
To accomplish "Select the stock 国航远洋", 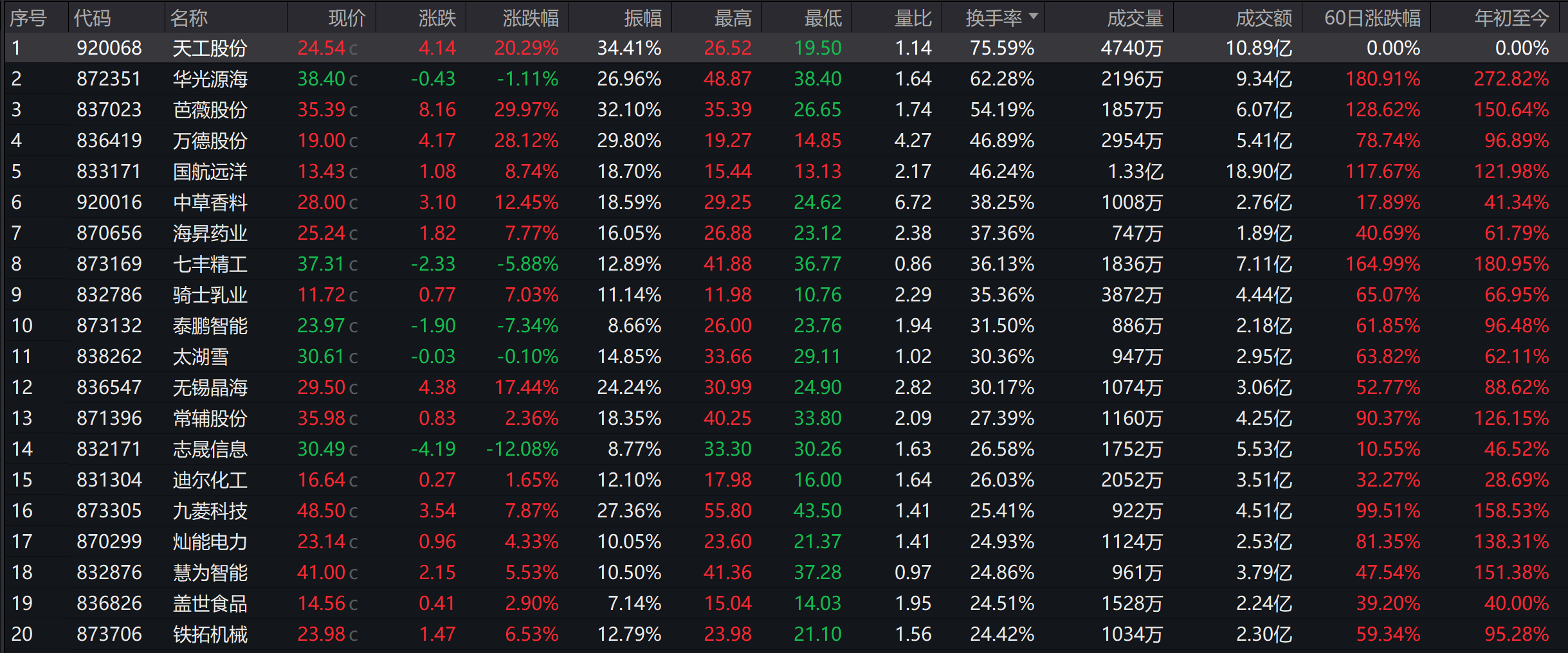I will [x=210, y=172].
